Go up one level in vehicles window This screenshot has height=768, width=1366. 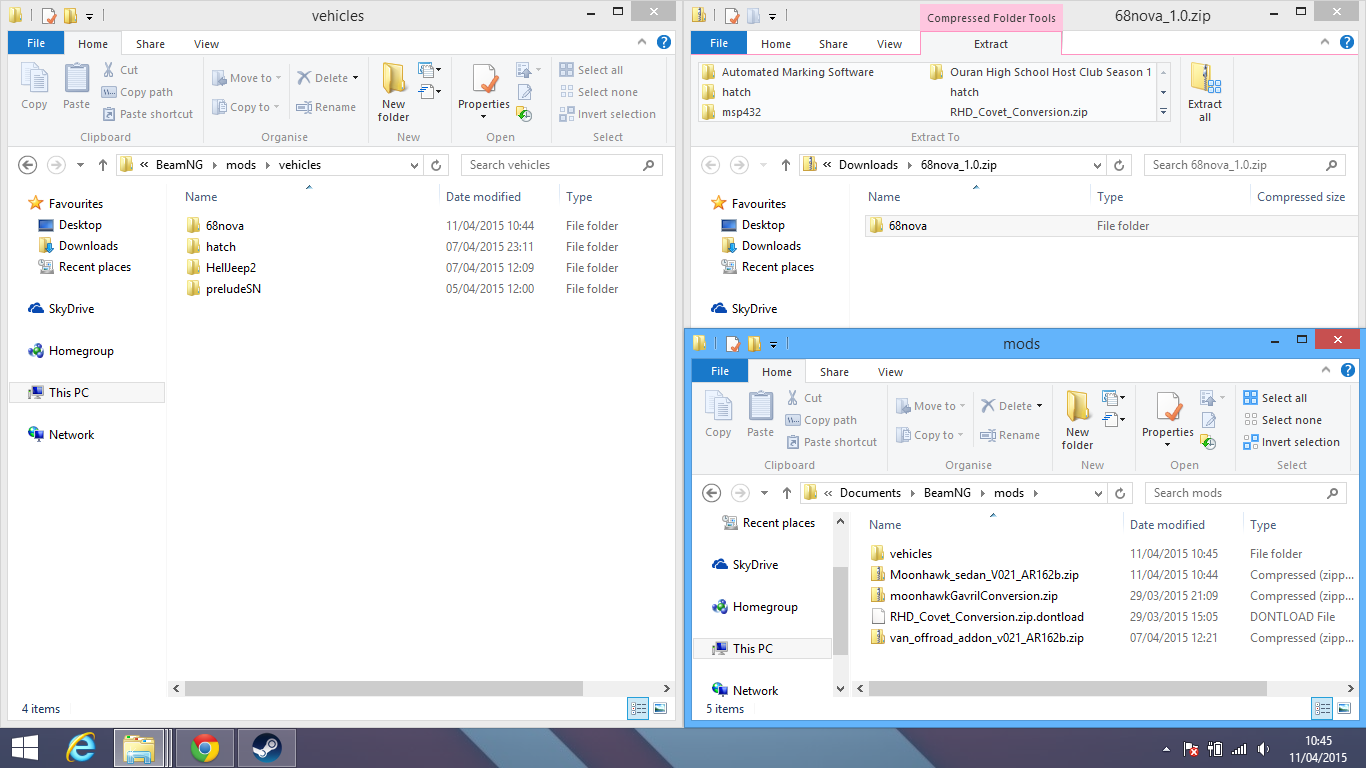click(102, 165)
